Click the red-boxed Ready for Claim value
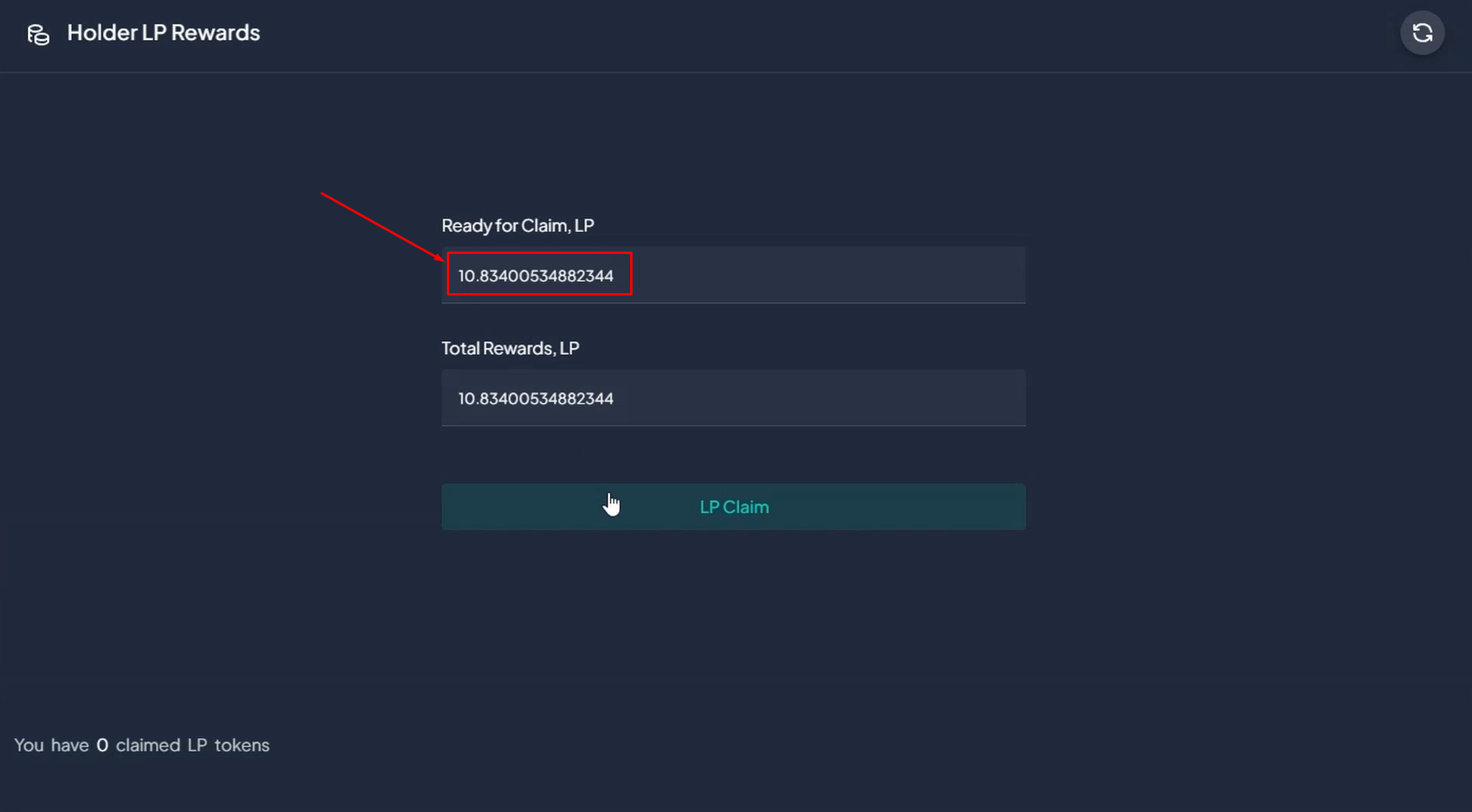The image size is (1472, 812). click(x=536, y=276)
